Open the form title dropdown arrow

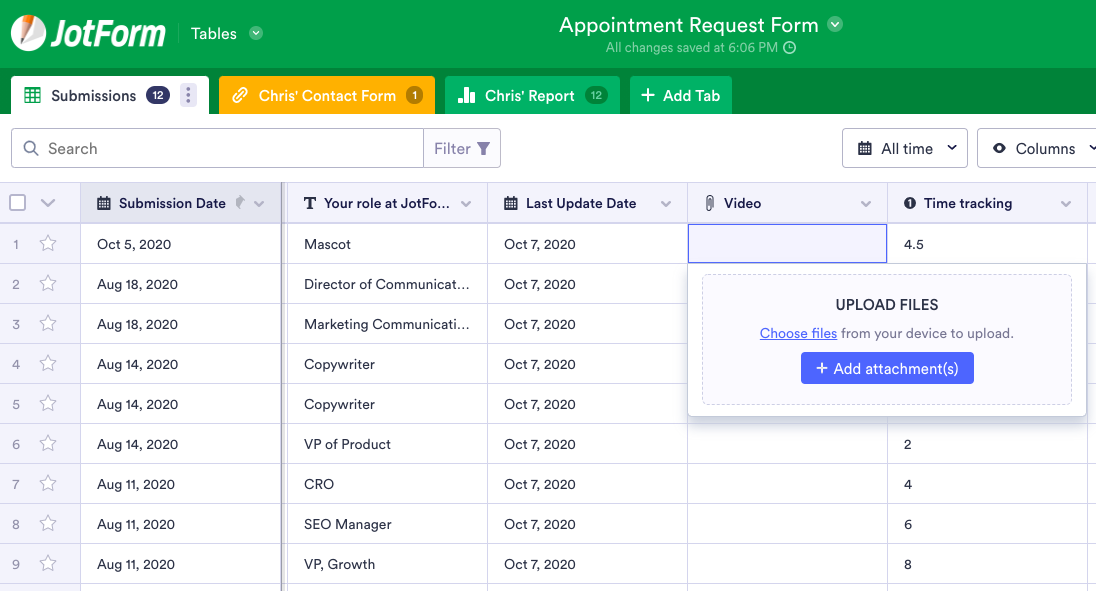[836, 25]
